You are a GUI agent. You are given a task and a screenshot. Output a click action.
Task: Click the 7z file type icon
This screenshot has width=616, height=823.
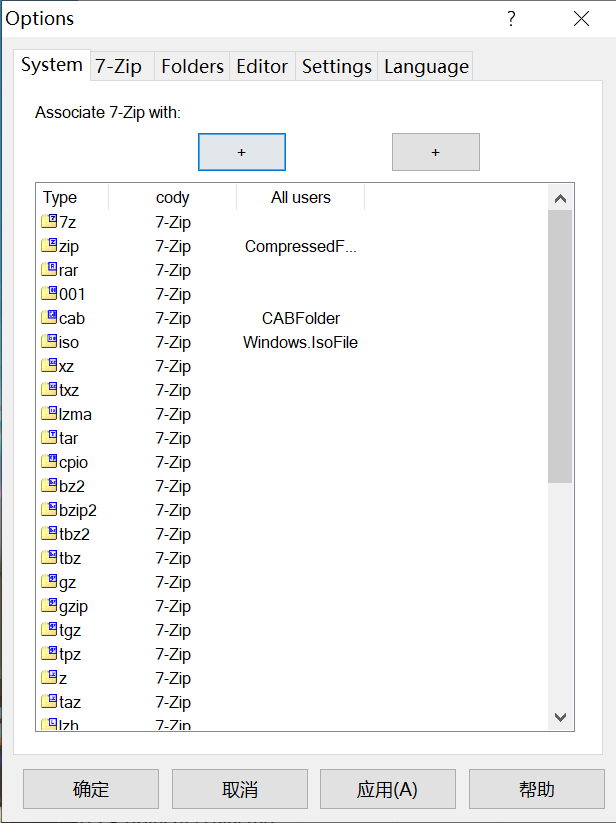pyautogui.click(x=49, y=222)
